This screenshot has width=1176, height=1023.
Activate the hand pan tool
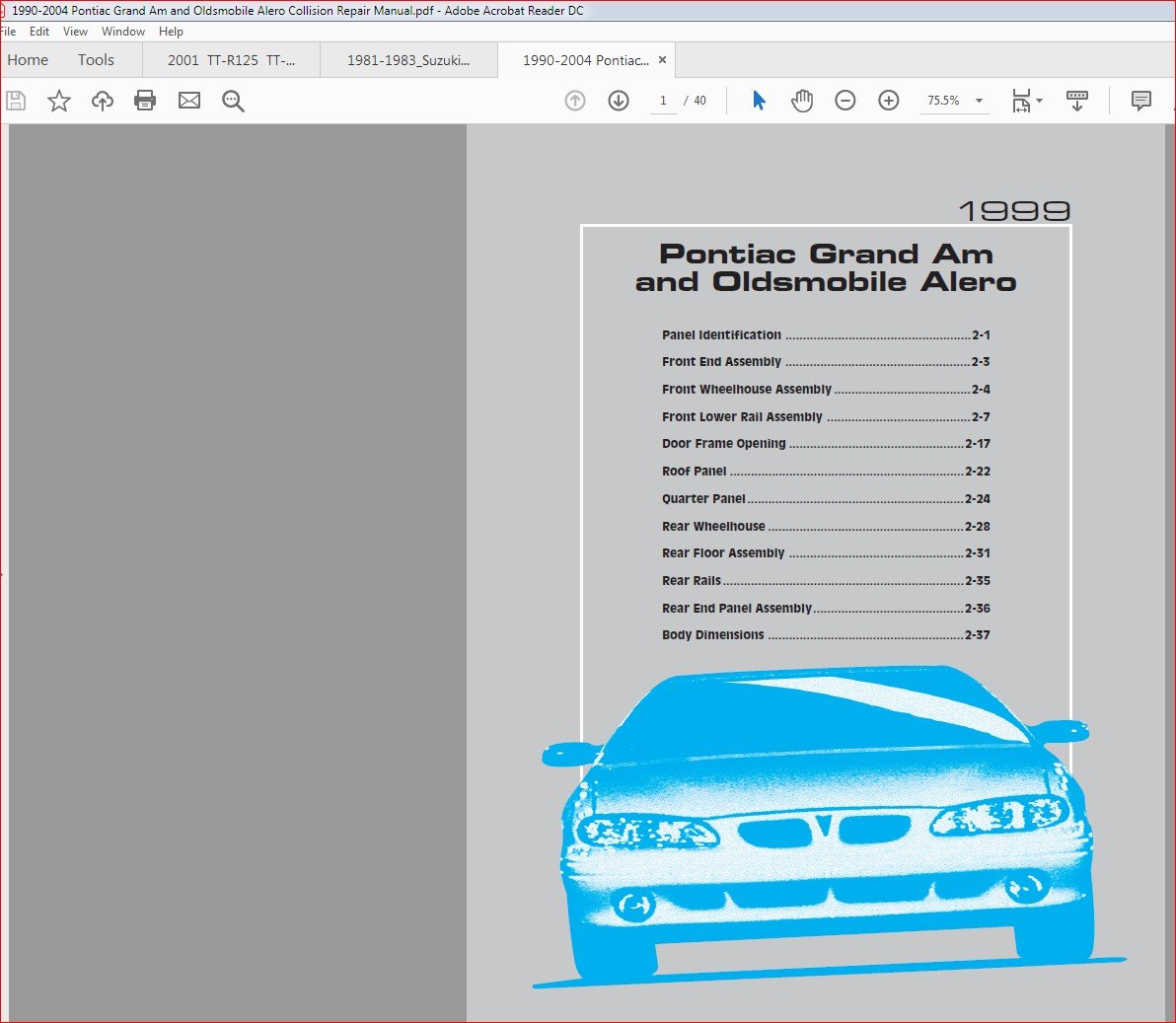[802, 101]
